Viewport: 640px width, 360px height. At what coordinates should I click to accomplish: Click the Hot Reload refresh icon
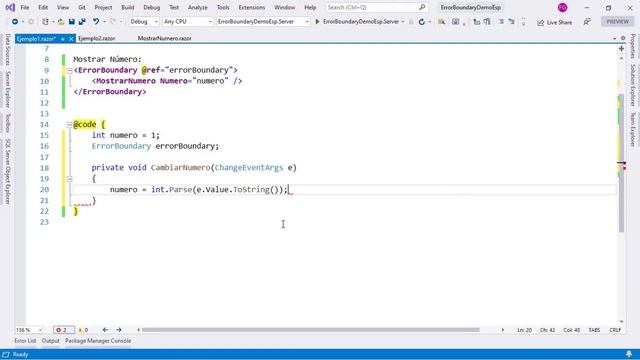pyautogui.click(x=422, y=22)
